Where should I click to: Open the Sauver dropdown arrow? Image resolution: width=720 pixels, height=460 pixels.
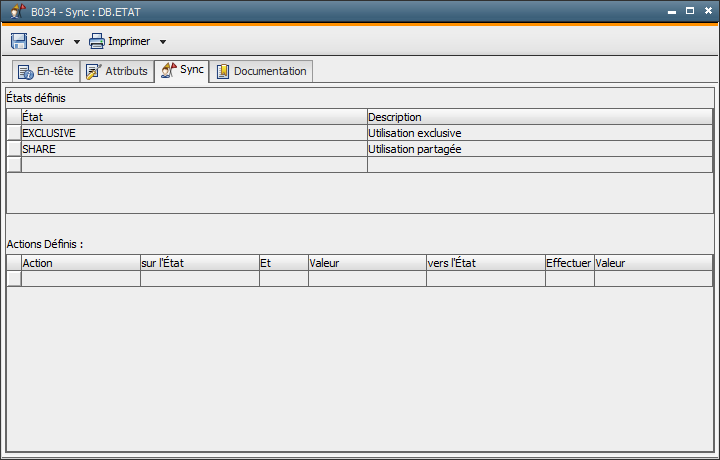77,42
